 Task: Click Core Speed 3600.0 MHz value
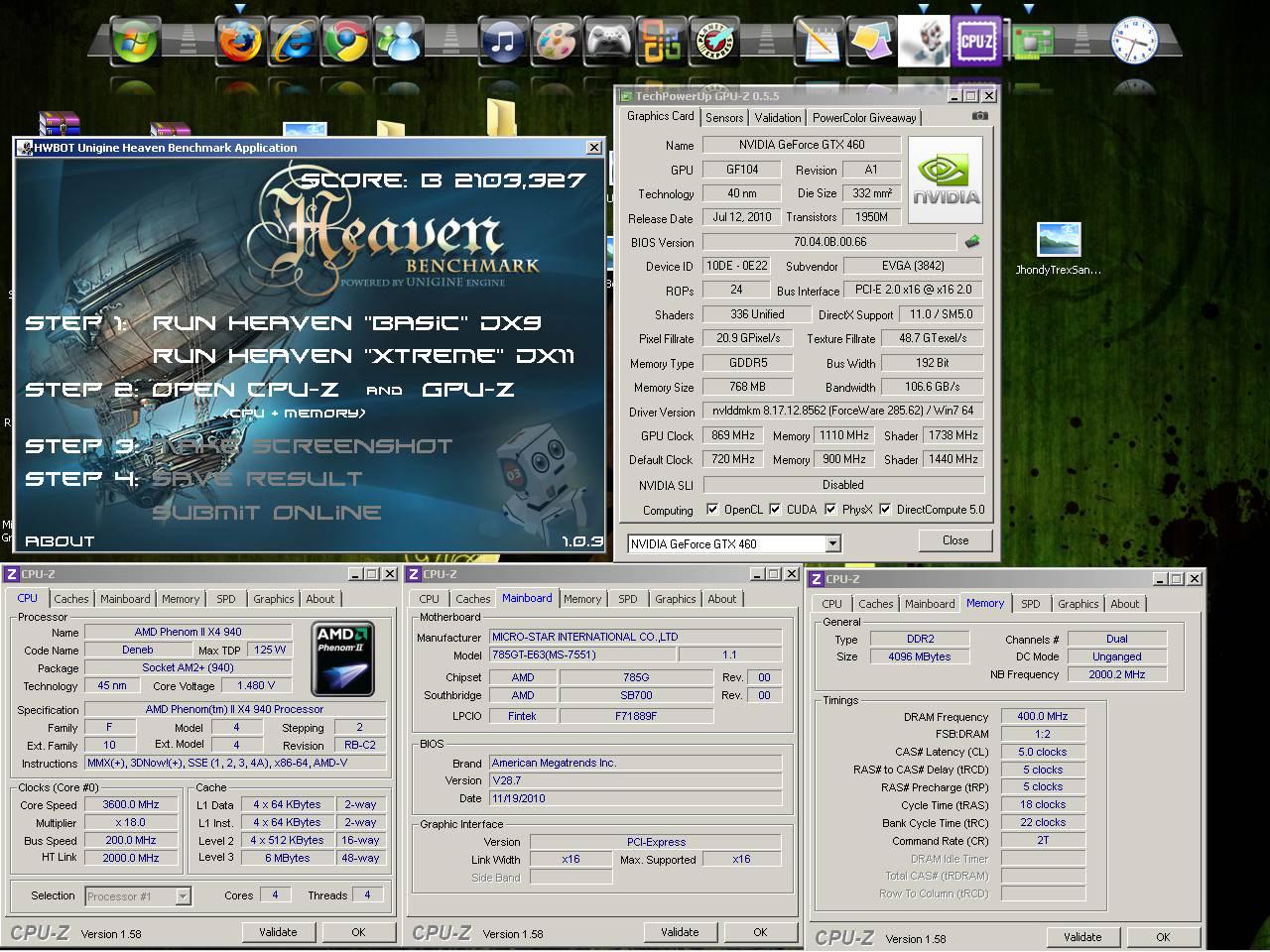(x=131, y=804)
